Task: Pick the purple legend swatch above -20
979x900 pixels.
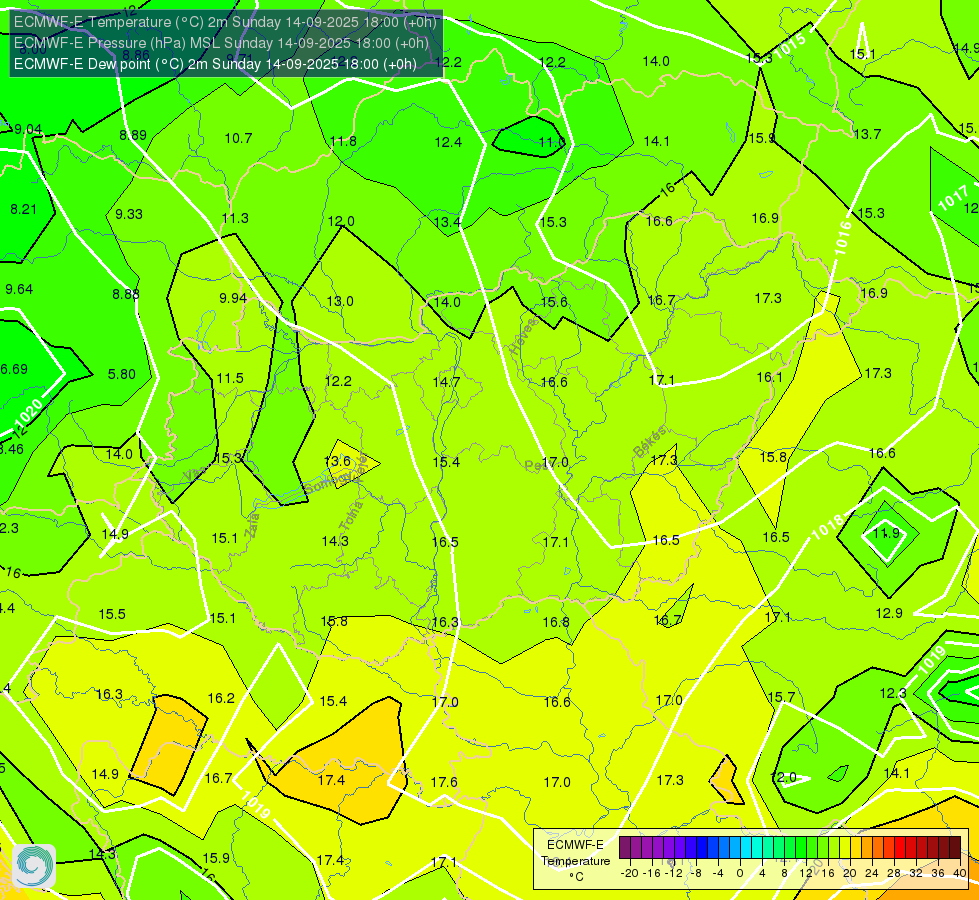Action: (625, 848)
